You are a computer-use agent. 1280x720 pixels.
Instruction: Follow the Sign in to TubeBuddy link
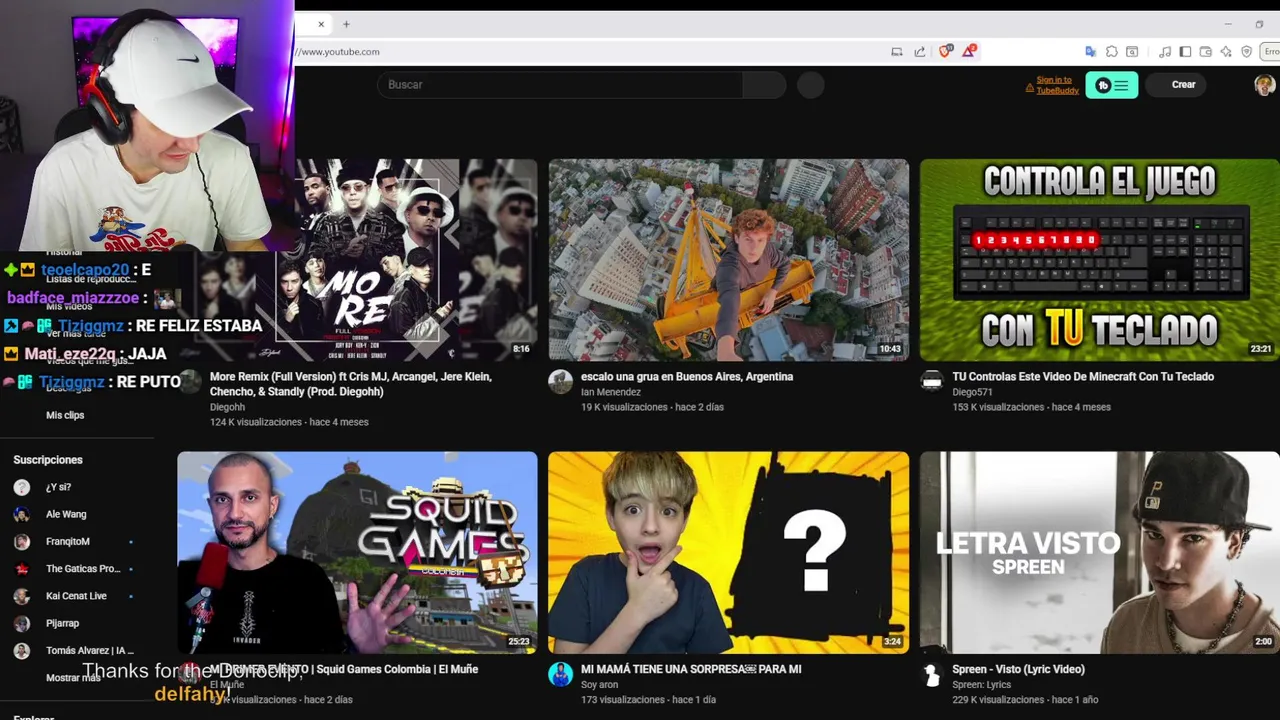click(x=1056, y=85)
